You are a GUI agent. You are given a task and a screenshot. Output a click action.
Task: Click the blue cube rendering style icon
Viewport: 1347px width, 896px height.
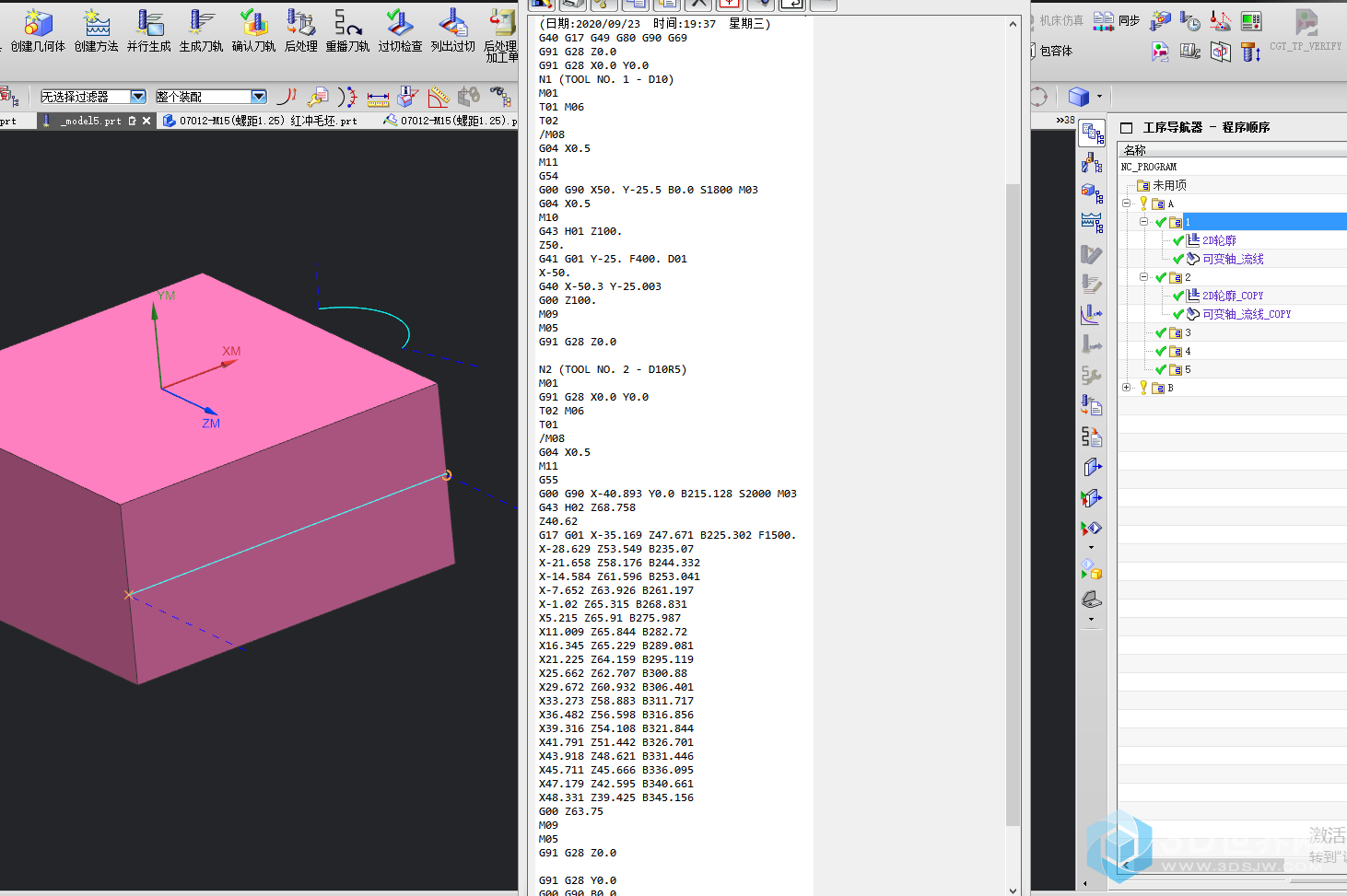(1079, 96)
